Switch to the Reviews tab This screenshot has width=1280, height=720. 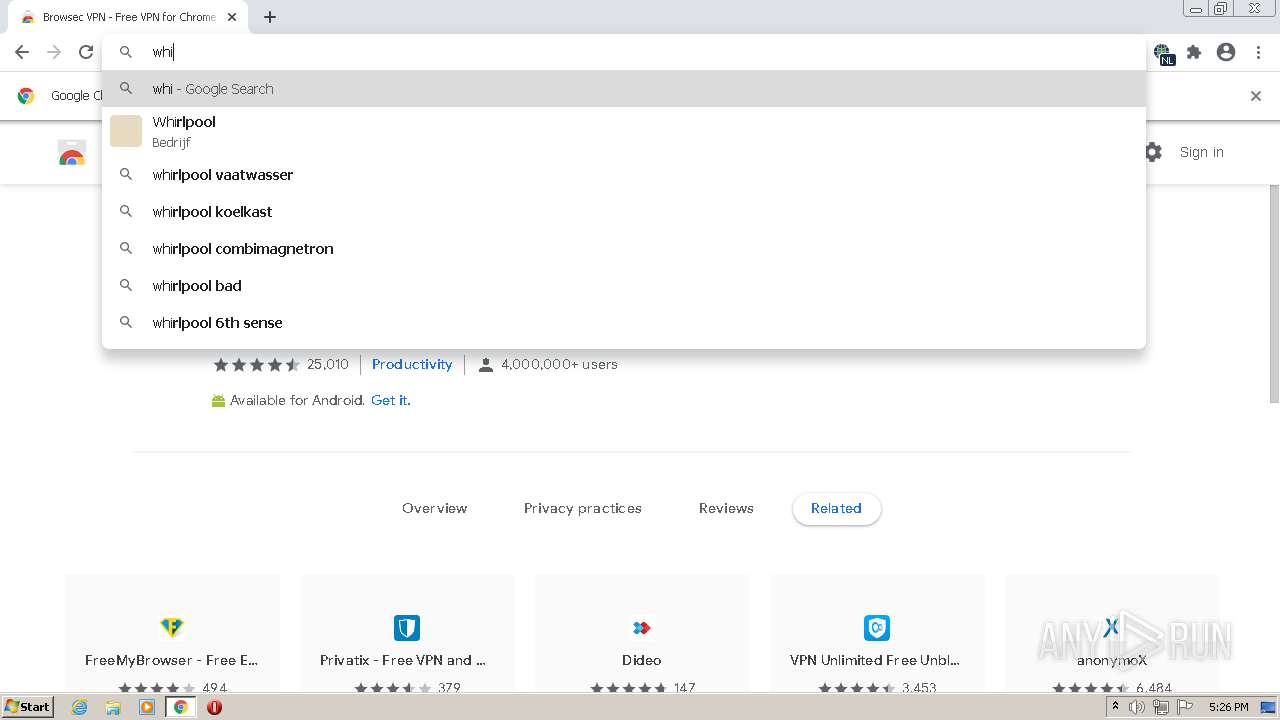726,508
